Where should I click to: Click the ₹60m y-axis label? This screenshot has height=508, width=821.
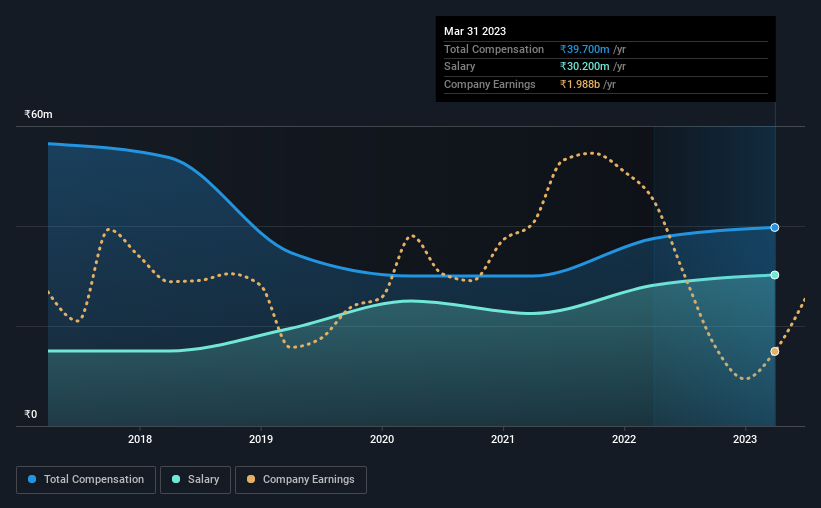point(38,114)
